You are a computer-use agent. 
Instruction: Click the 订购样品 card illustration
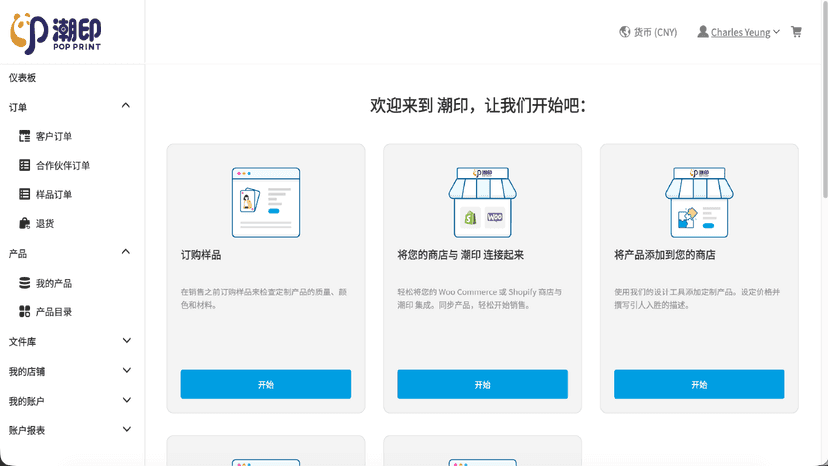(x=266, y=202)
